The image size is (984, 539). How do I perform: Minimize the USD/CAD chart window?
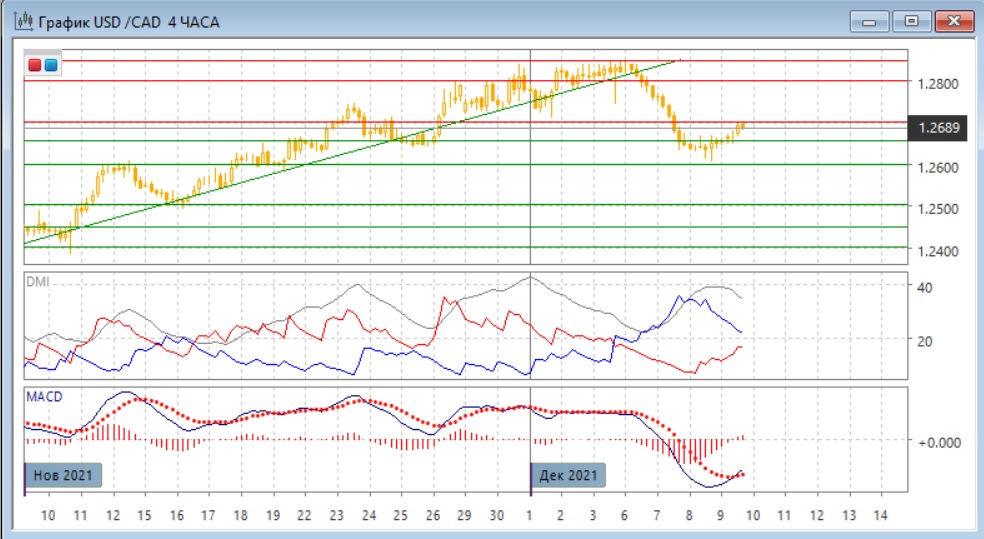869,21
